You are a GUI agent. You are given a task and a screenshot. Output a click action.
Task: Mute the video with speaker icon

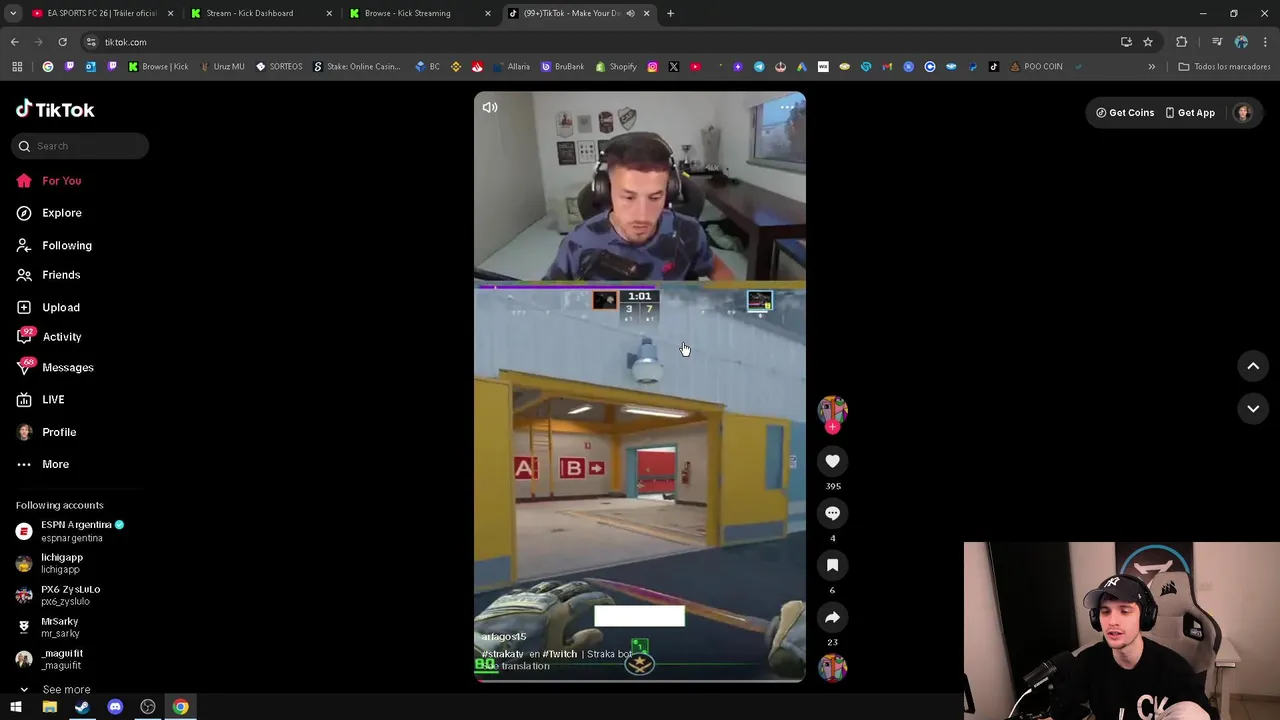490,107
